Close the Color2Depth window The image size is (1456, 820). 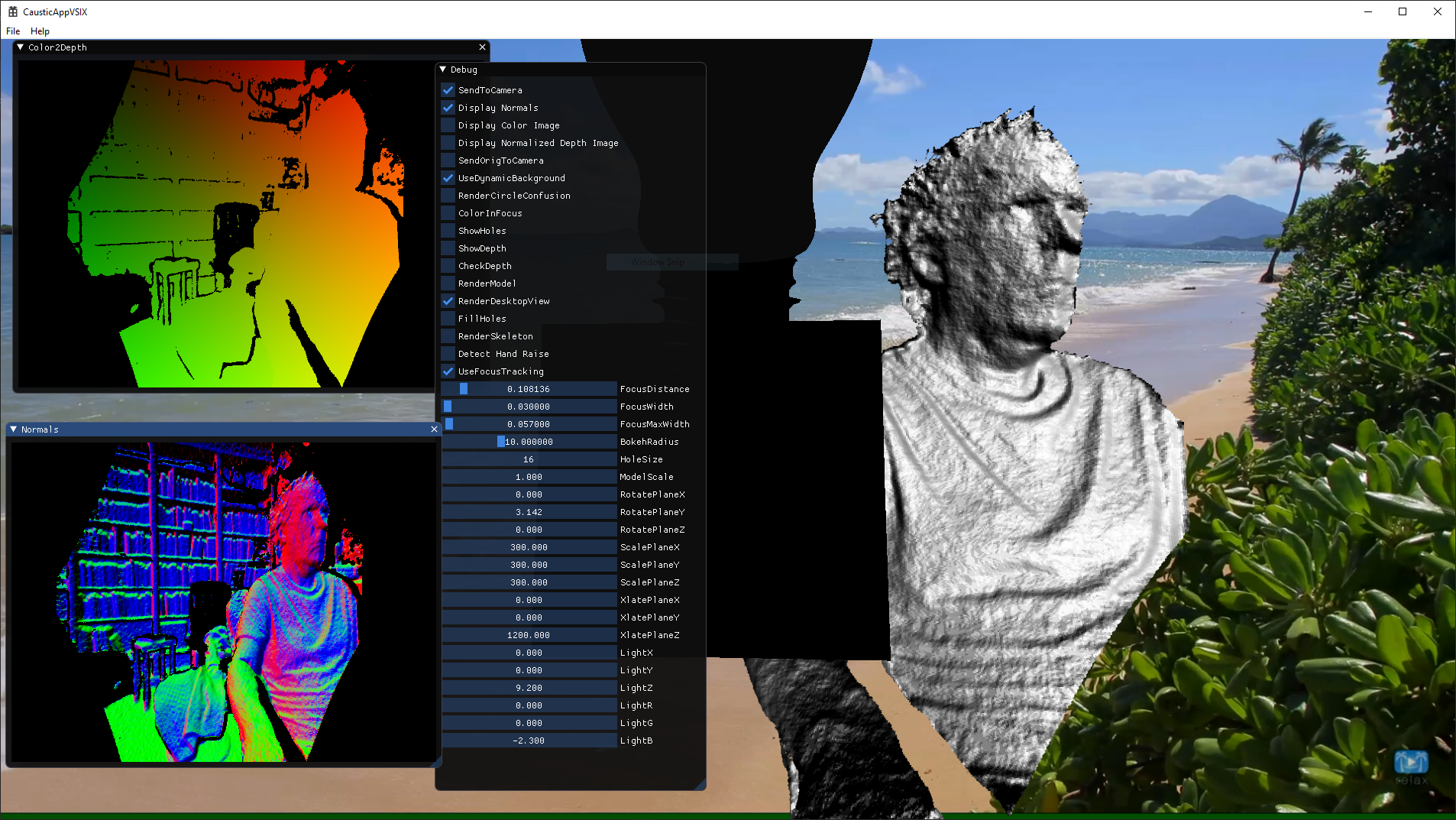pyautogui.click(x=482, y=47)
